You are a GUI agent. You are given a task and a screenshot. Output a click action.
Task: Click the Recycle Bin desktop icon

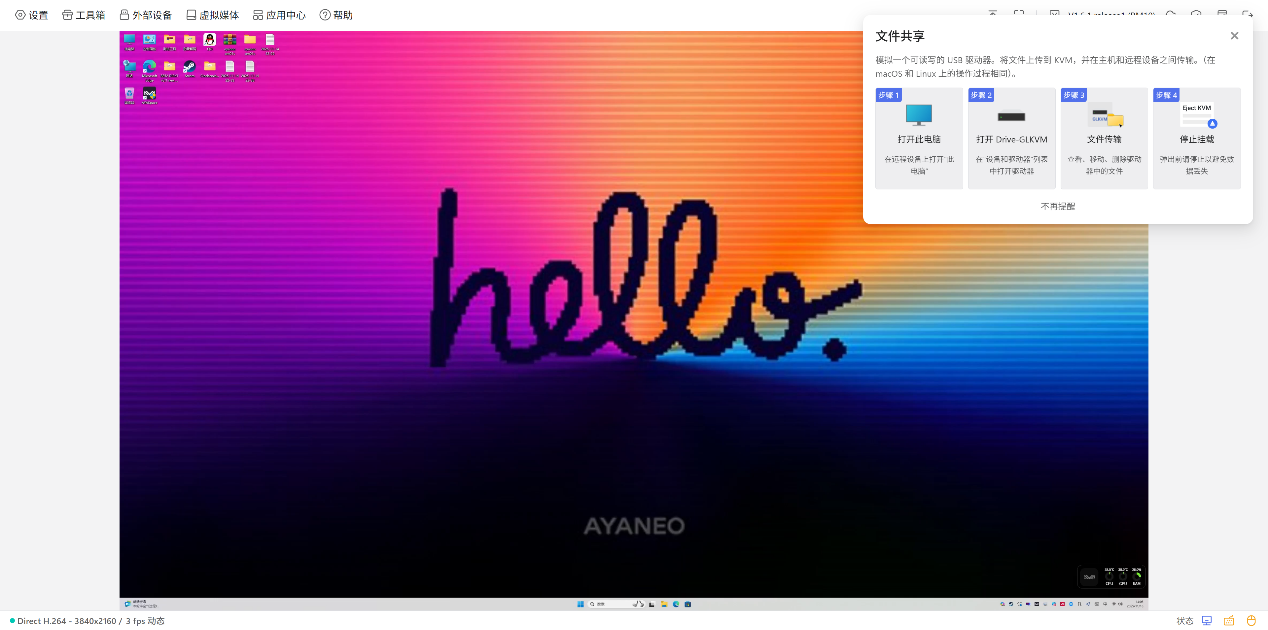tap(129, 94)
